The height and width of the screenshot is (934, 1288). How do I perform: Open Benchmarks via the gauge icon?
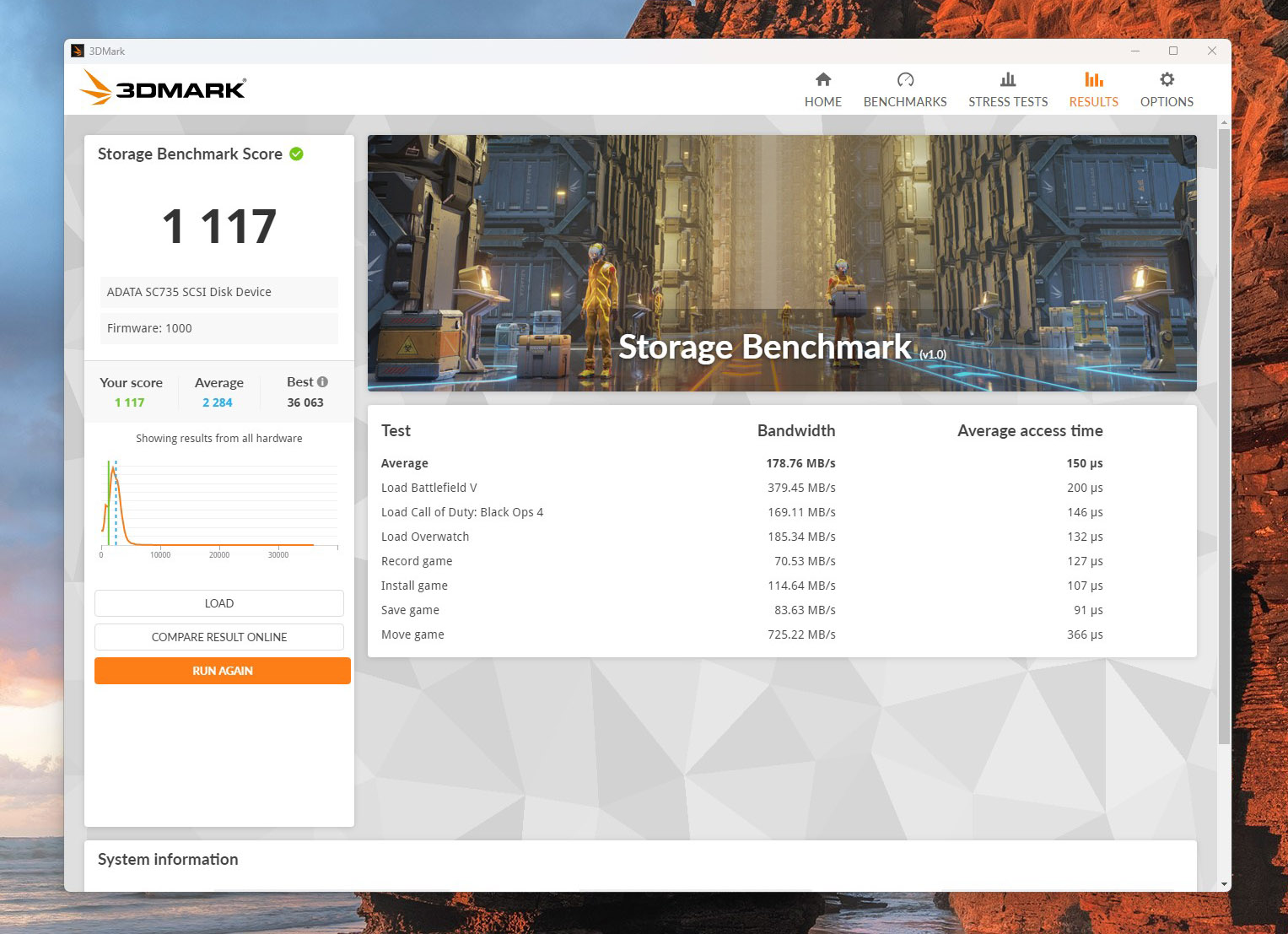click(x=905, y=79)
